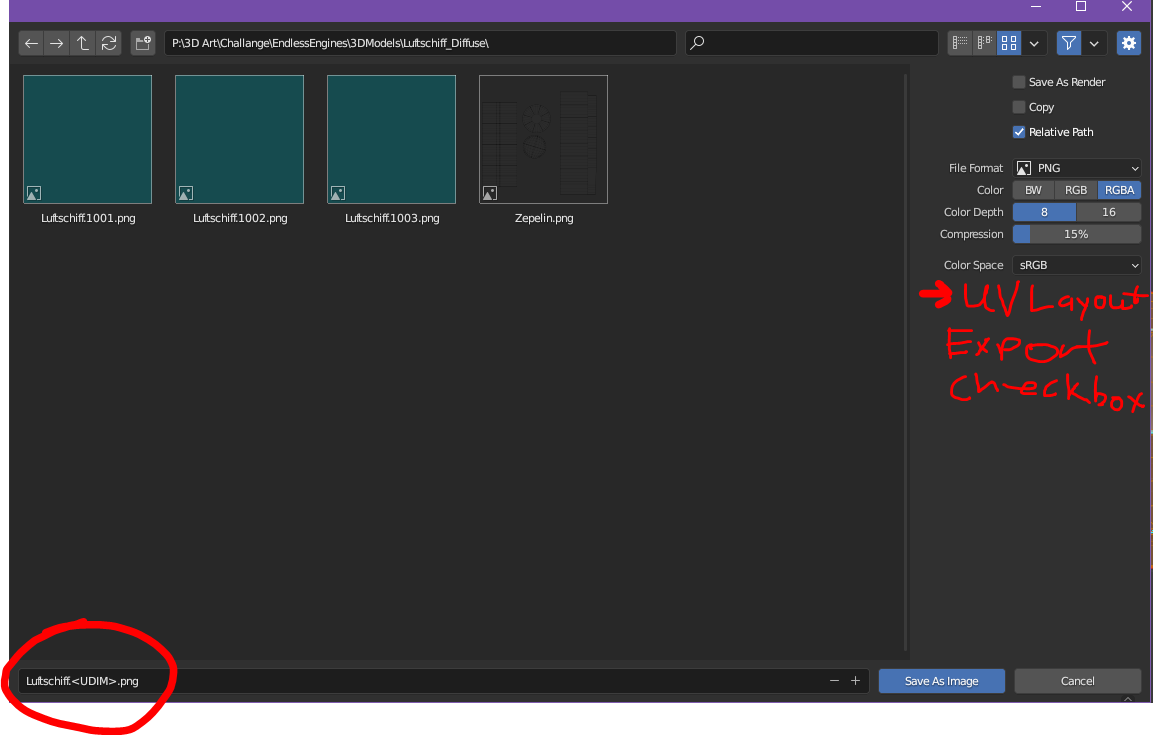The width and height of the screenshot is (1153, 735).
Task: Click file name field Luftschiff.<UDIM>.png
Action: (443, 681)
